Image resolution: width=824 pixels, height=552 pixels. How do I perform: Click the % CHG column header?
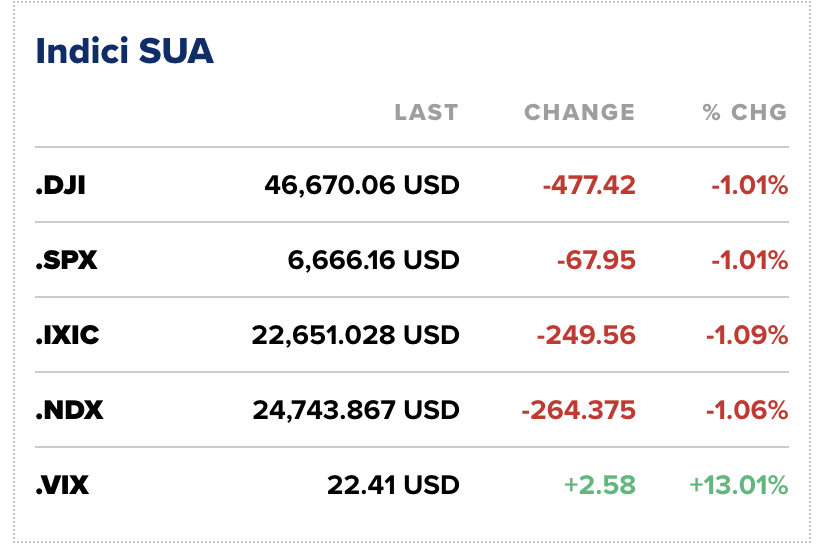tap(745, 112)
